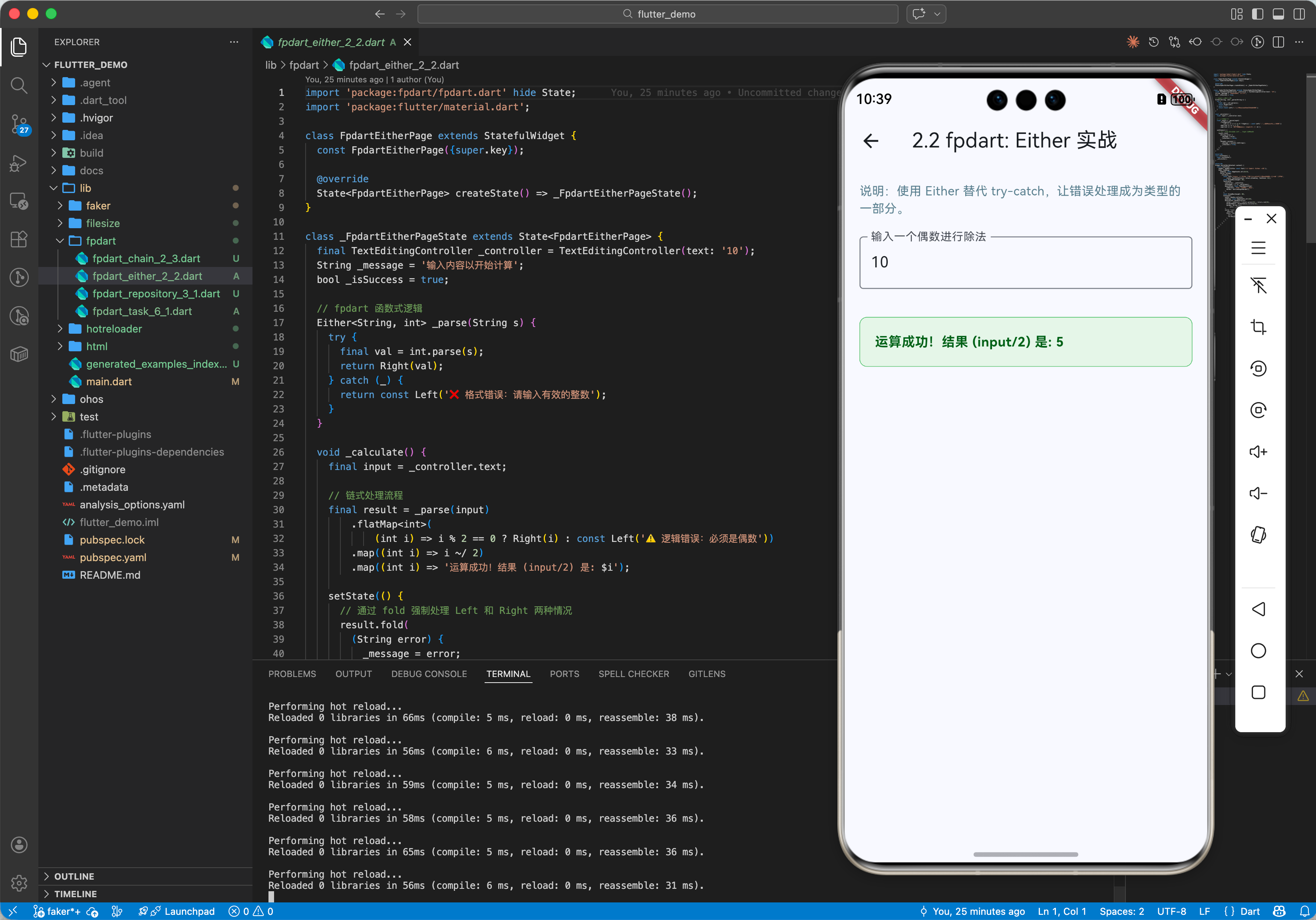Open Source Control view with 27 badge
This screenshot has height=920, width=1316.
coord(19,123)
